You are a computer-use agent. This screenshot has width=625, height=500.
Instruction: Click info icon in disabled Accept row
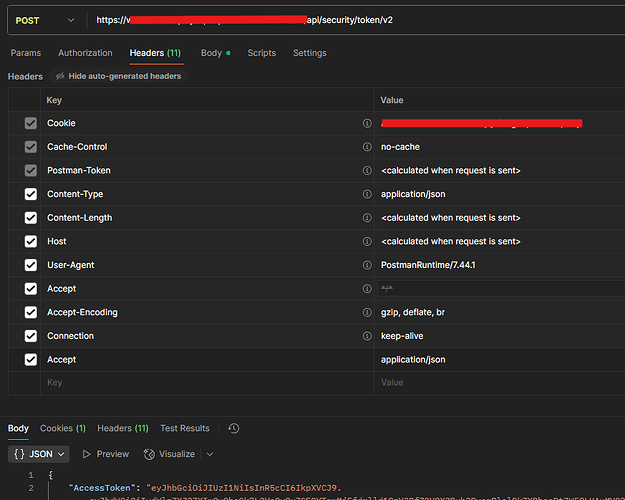[367, 289]
